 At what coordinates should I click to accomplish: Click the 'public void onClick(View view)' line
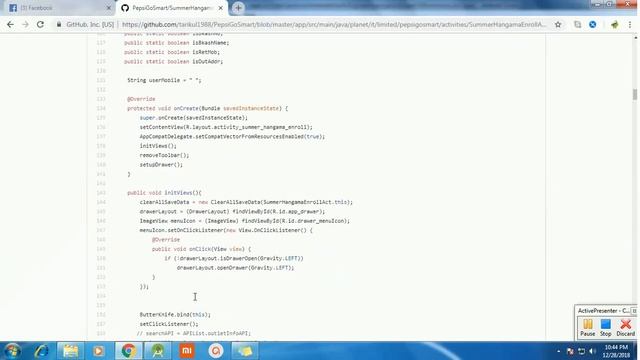click(201, 249)
